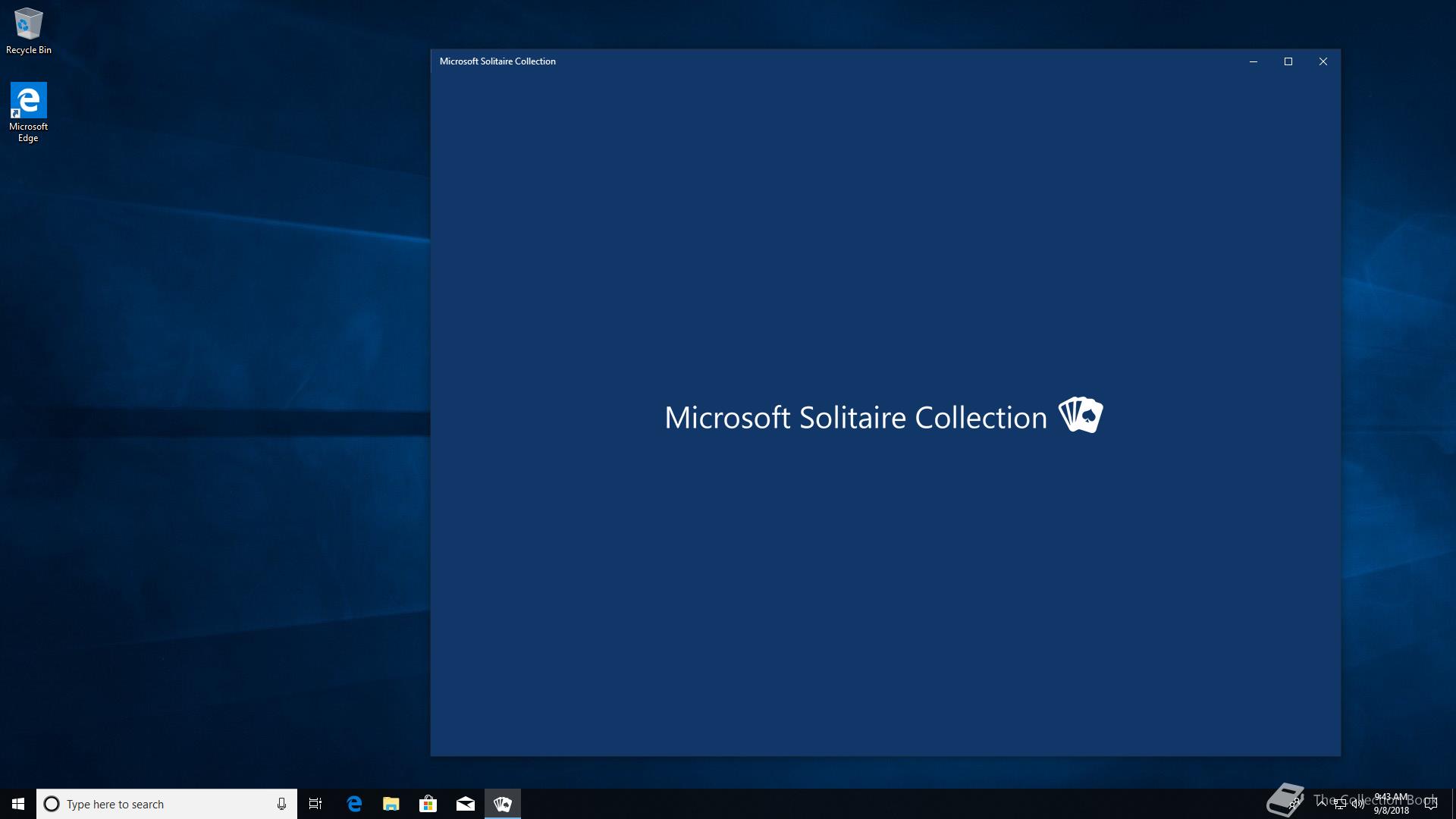The width and height of the screenshot is (1456, 819).
Task: Open the People icon in the taskbar
Action: pyautogui.click(x=1294, y=803)
